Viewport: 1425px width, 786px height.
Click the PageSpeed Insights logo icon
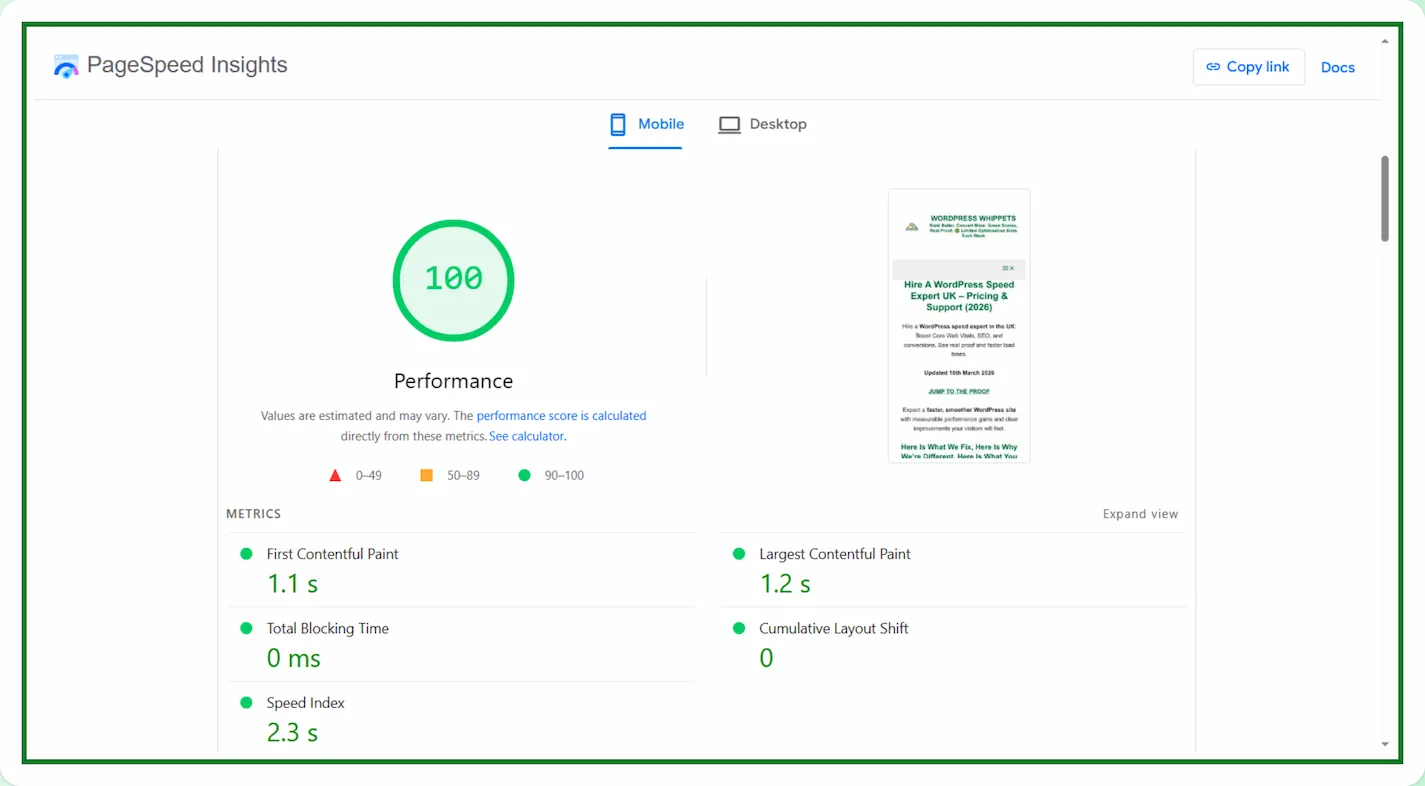[66, 67]
